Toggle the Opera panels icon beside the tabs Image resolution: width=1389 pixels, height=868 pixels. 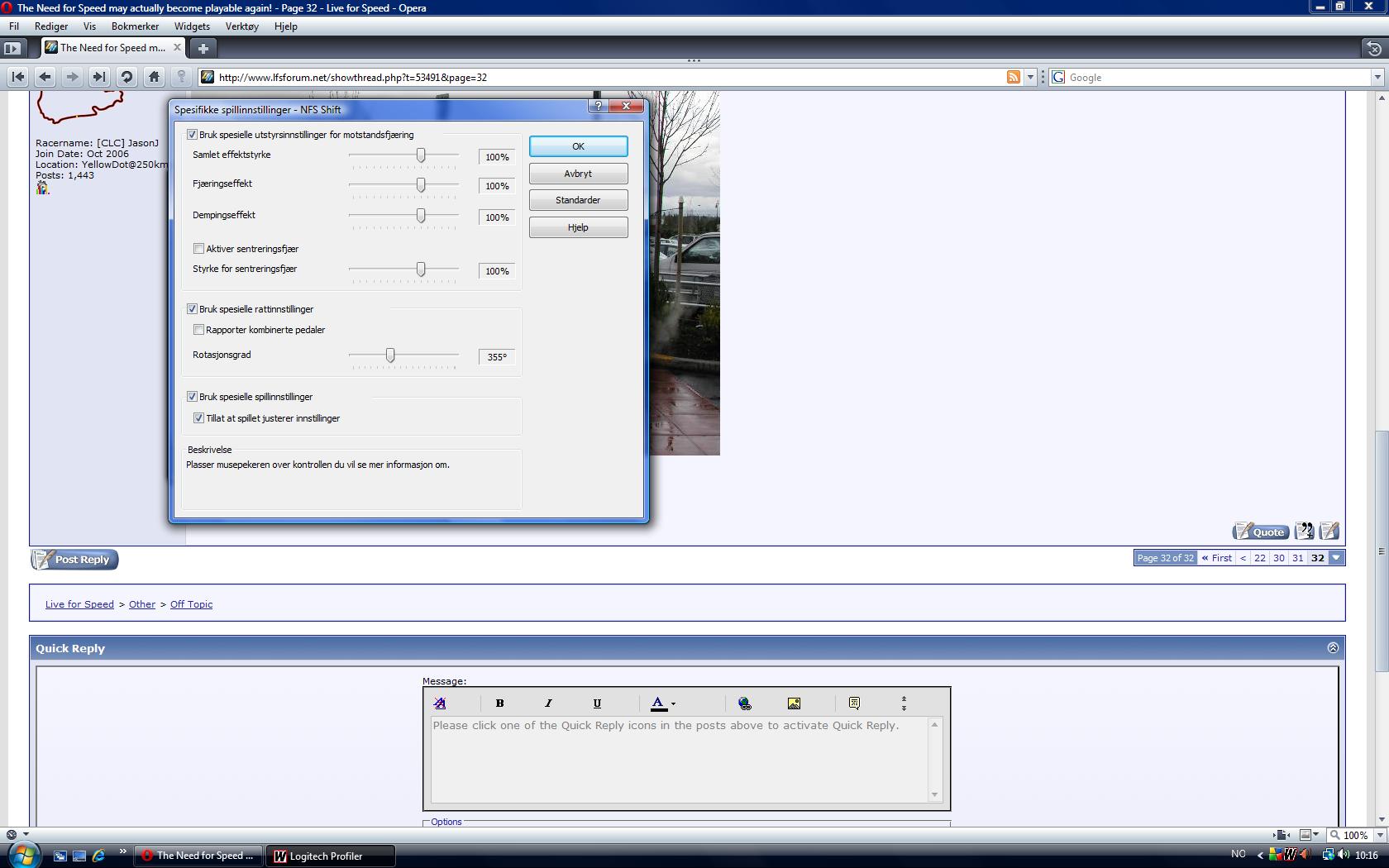click(12, 48)
